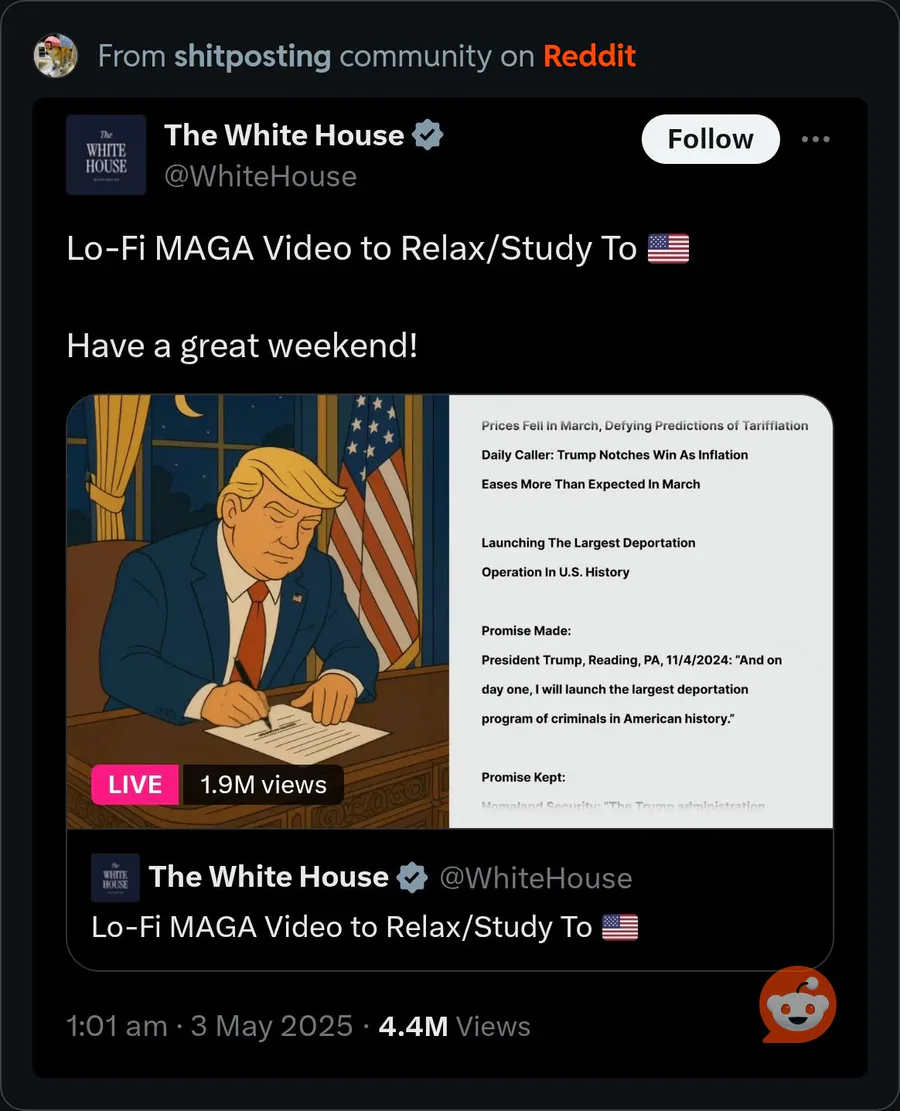
Task: Click the LIVE badge on the video
Action: tap(135, 784)
